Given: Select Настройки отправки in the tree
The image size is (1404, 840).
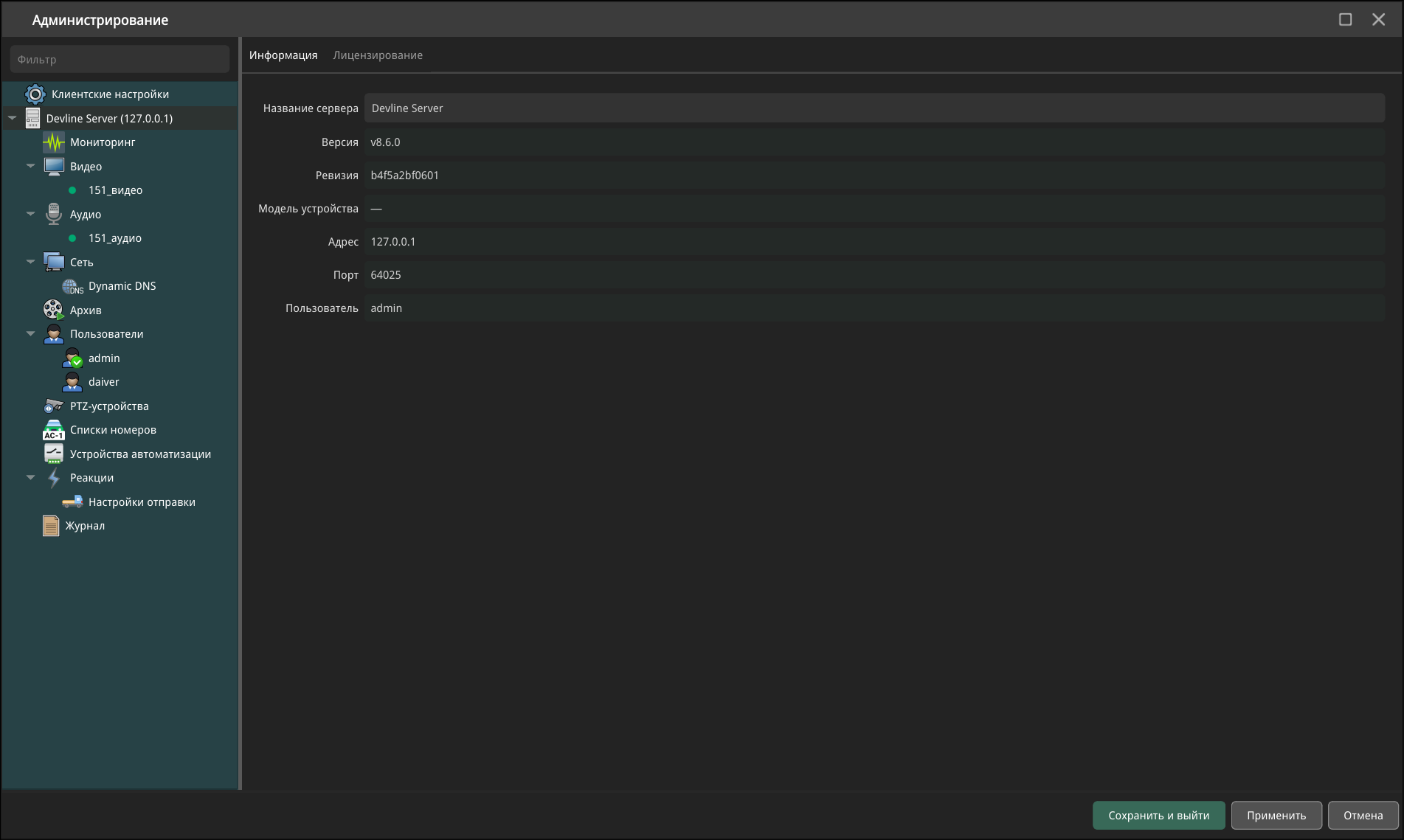Looking at the screenshot, I should click(x=142, y=502).
